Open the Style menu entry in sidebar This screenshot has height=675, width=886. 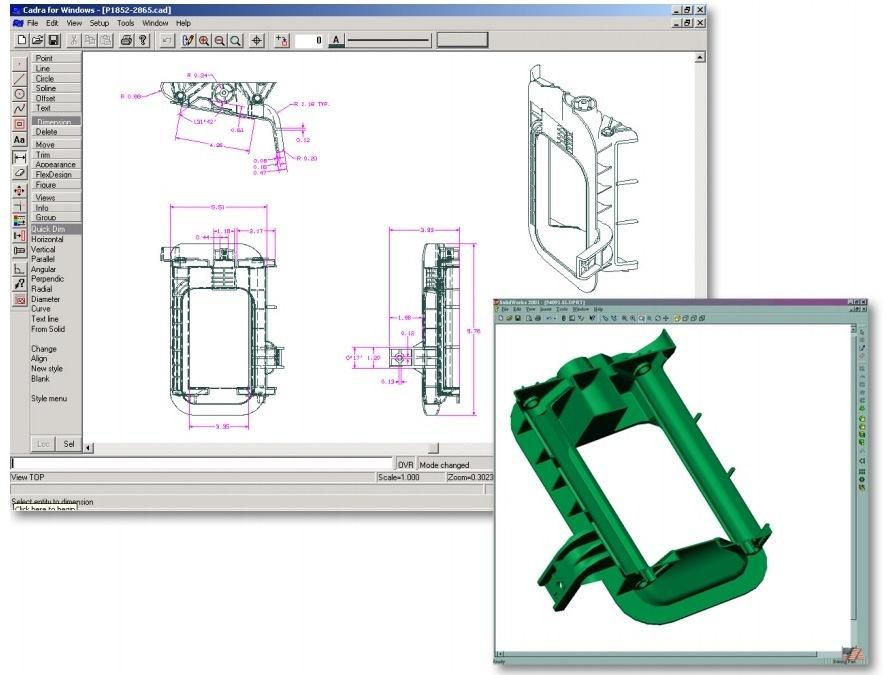49,398
